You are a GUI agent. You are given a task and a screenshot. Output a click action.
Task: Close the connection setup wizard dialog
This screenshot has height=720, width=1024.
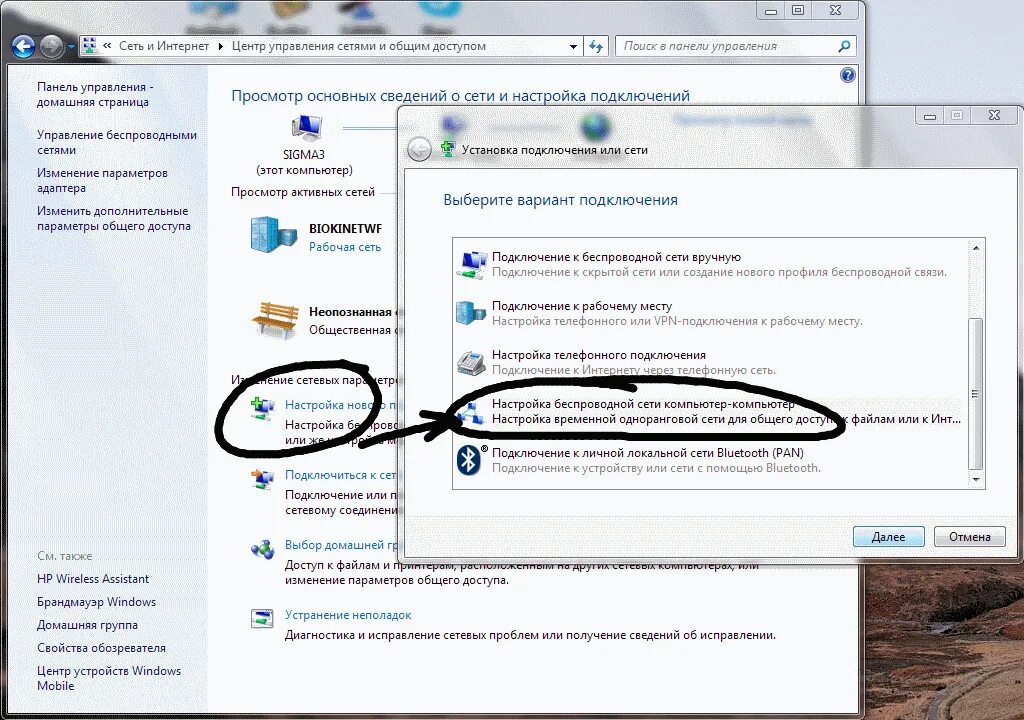(x=994, y=116)
